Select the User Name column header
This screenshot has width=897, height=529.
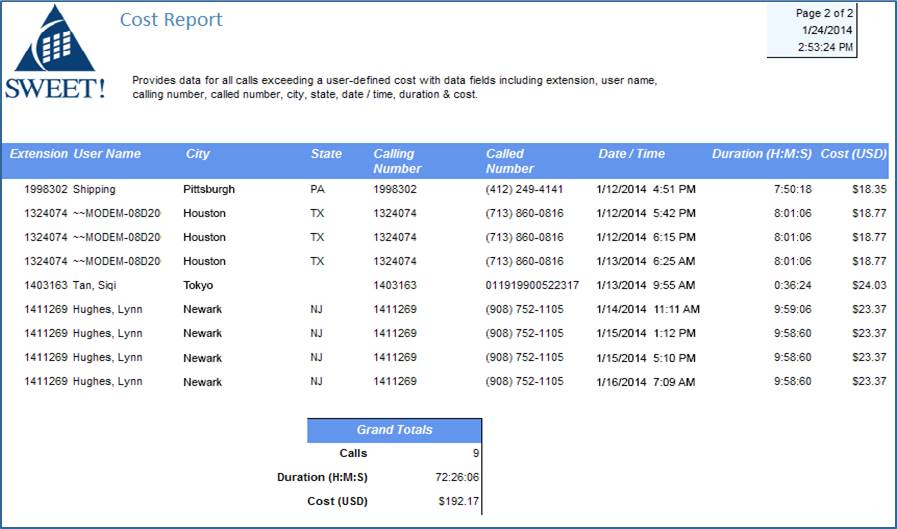[107, 154]
